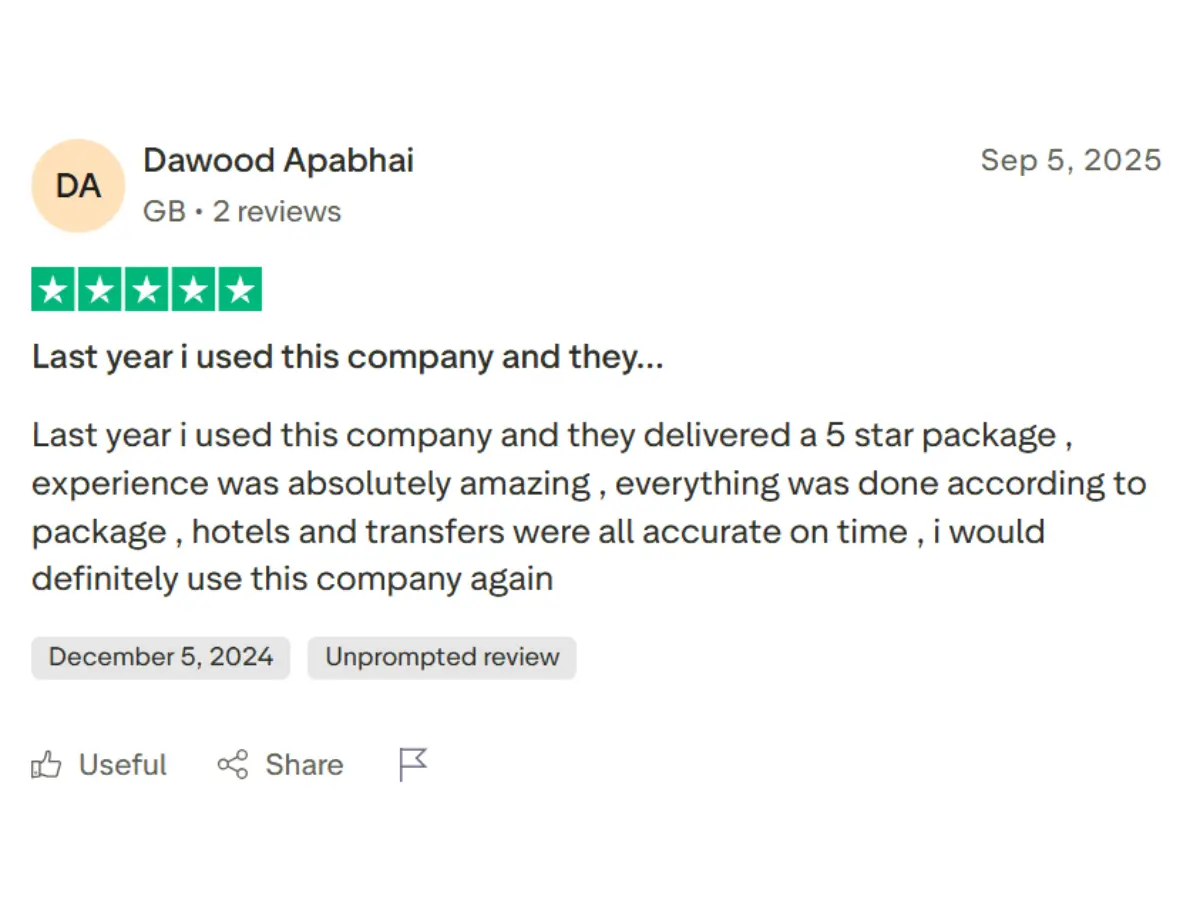Click the fourth green star
The height and width of the screenshot is (900, 1200).
(x=193, y=290)
